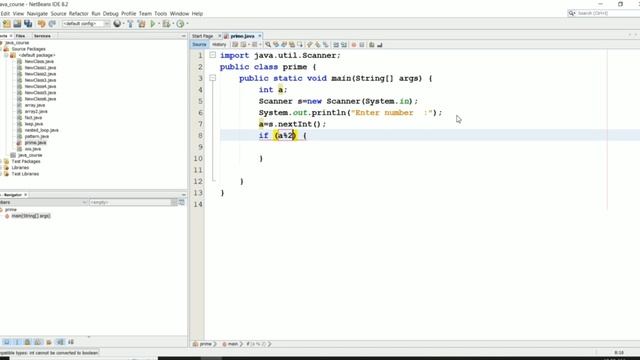The image size is (640, 360).
Task: Select Libraries node in project tree
Action: (20, 168)
